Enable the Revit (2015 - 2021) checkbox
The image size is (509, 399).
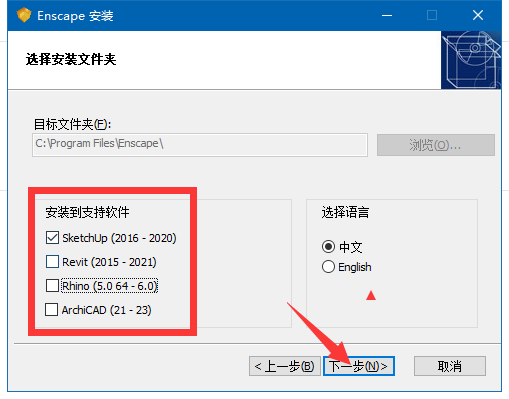point(52,262)
